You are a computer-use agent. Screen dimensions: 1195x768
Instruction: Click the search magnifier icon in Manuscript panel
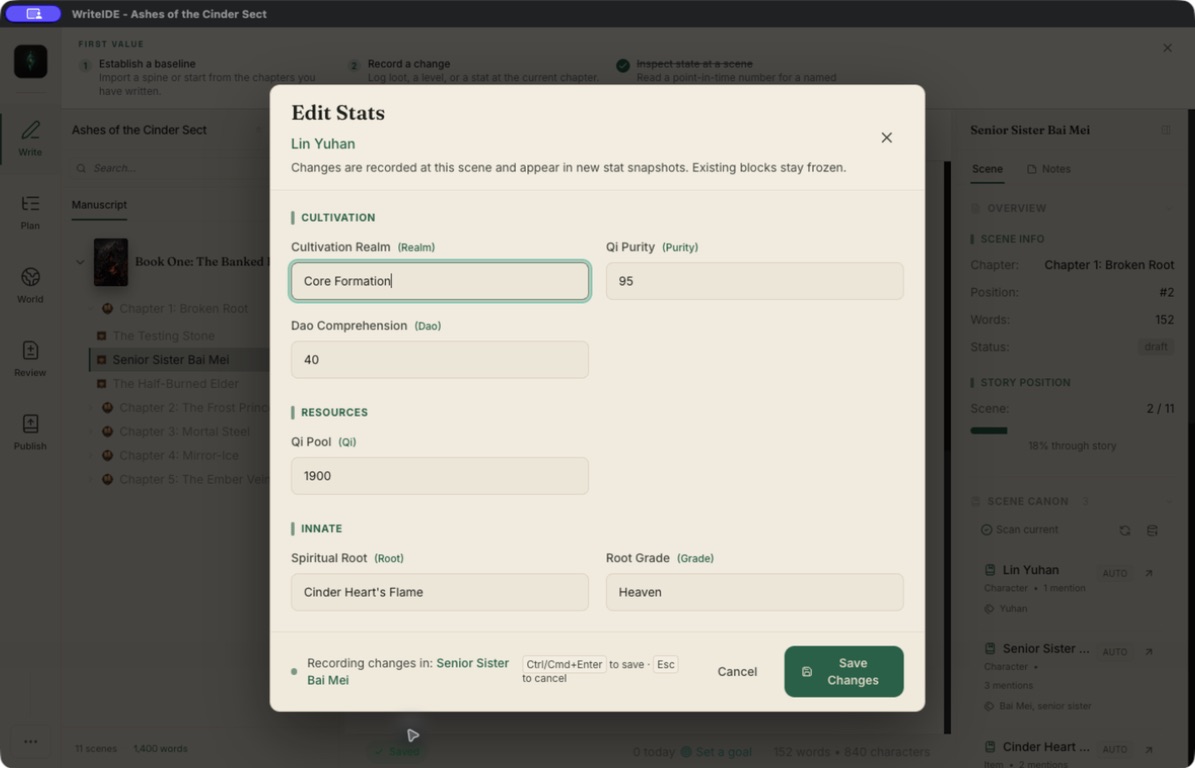[81, 168]
